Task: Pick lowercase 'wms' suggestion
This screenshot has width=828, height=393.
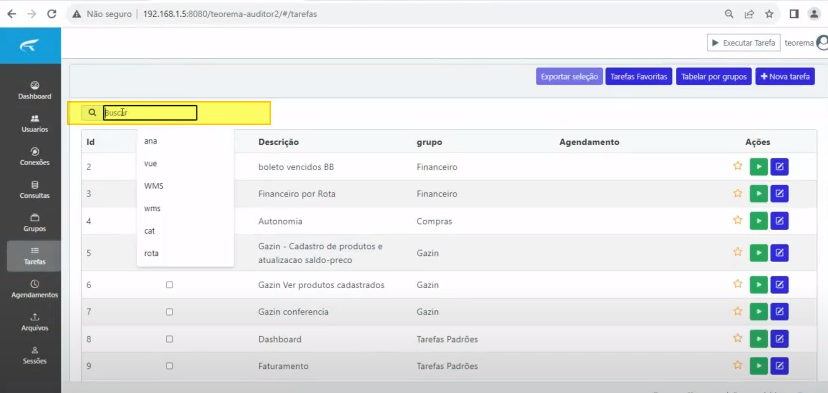Action: (185, 208)
